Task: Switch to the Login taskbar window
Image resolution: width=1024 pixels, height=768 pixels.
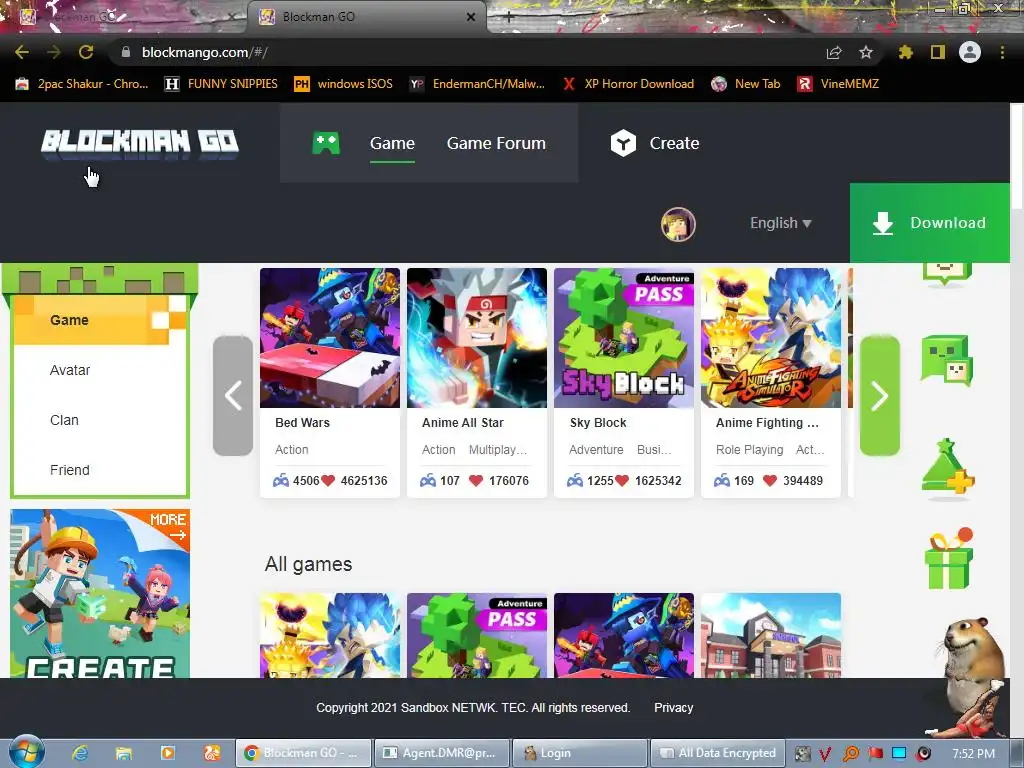Action: tap(580, 753)
